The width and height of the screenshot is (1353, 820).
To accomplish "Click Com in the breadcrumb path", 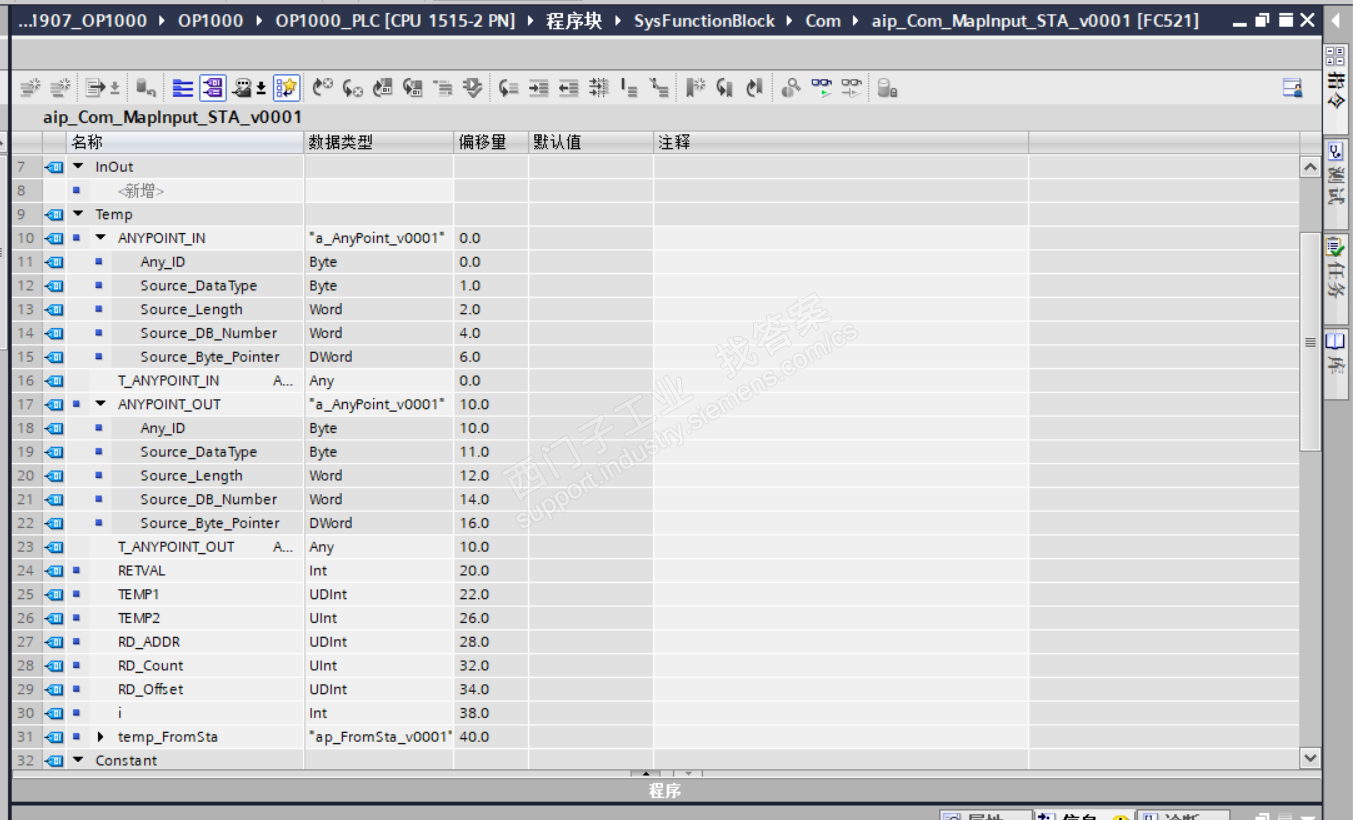I will [823, 20].
